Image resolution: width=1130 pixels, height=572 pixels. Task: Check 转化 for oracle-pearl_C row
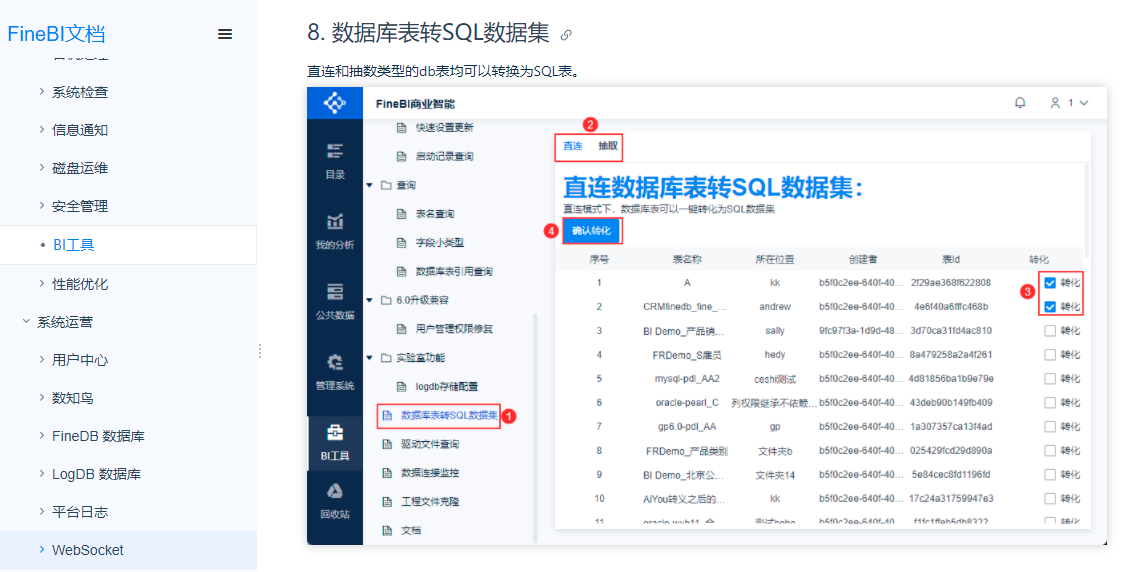click(x=1050, y=403)
